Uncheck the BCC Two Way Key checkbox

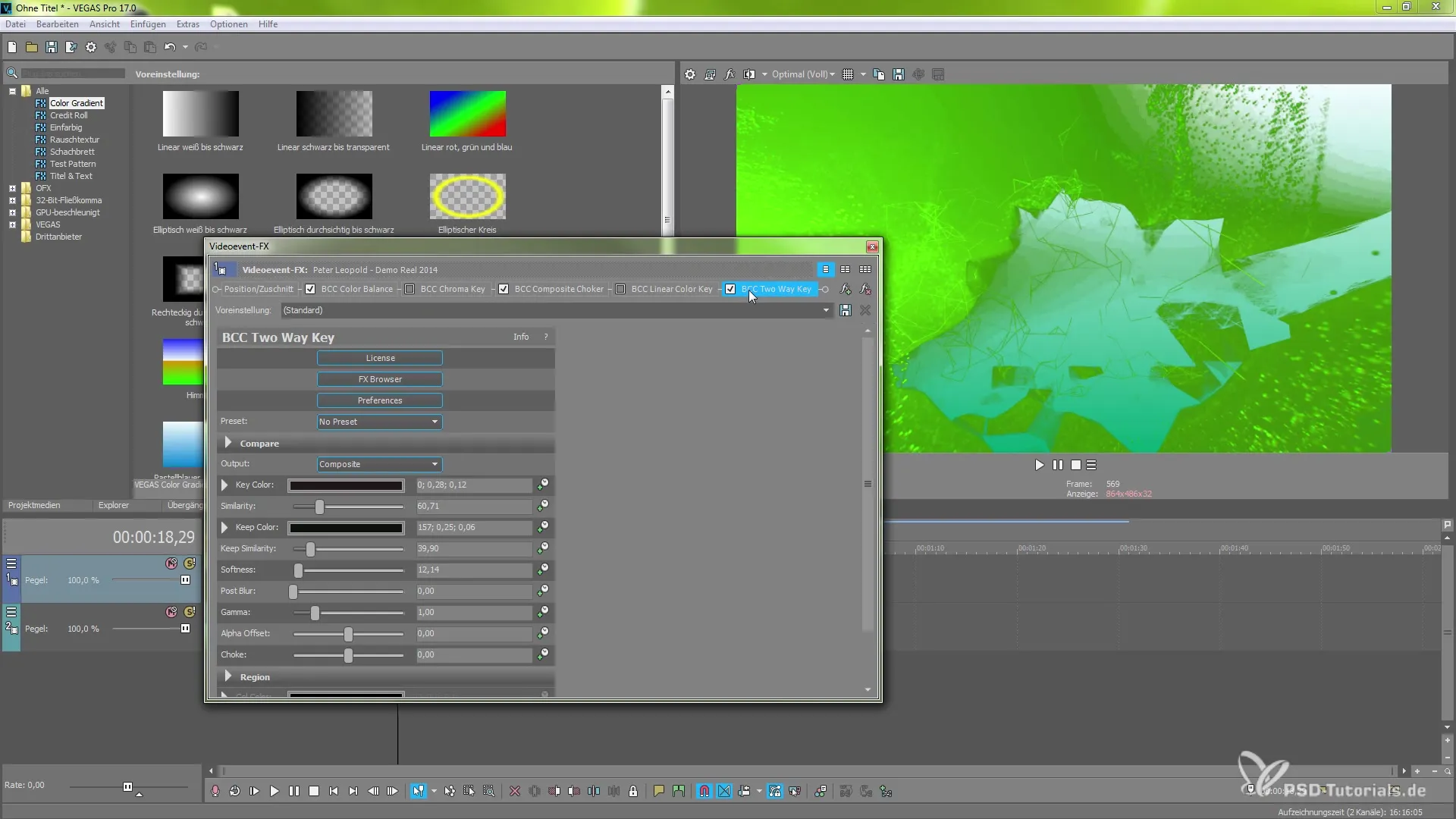730,289
